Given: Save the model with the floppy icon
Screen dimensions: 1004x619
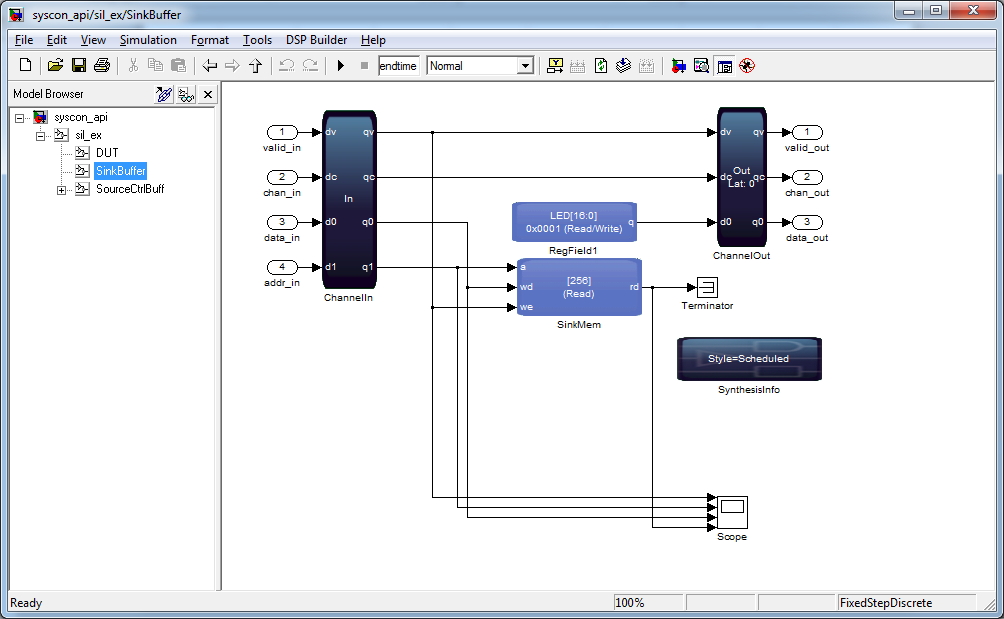Looking at the screenshot, I should click(78, 66).
